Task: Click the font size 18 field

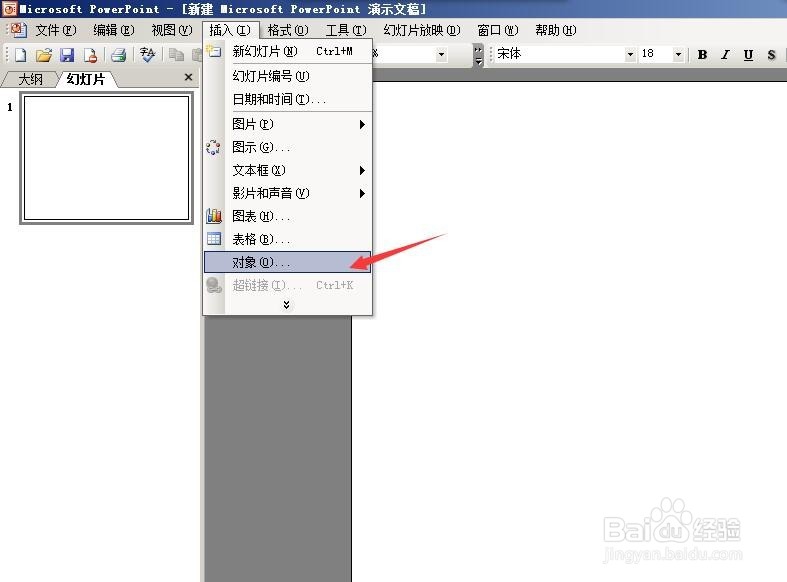Action: point(655,54)
